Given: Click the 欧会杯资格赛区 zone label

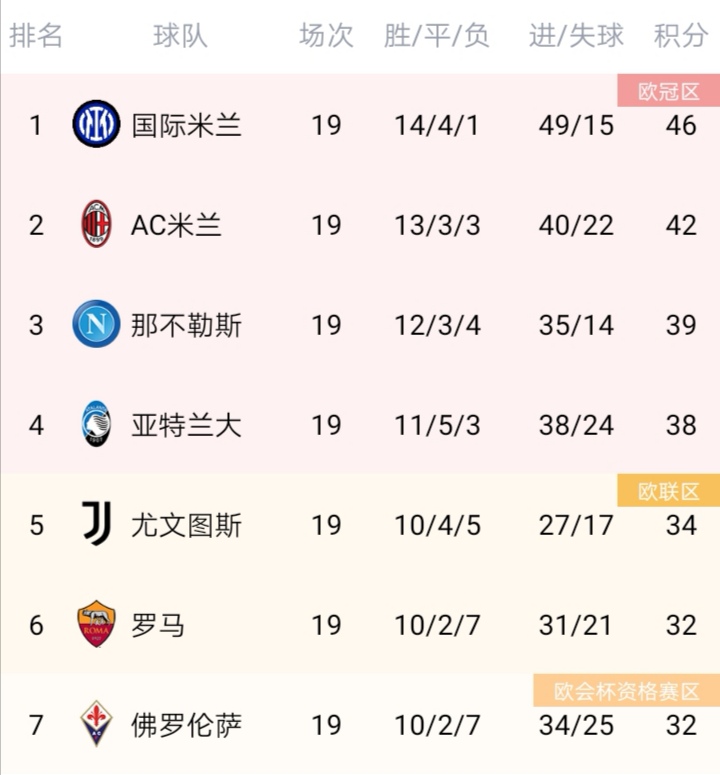Looking at the screenshot, I should [x=627, y=690].
